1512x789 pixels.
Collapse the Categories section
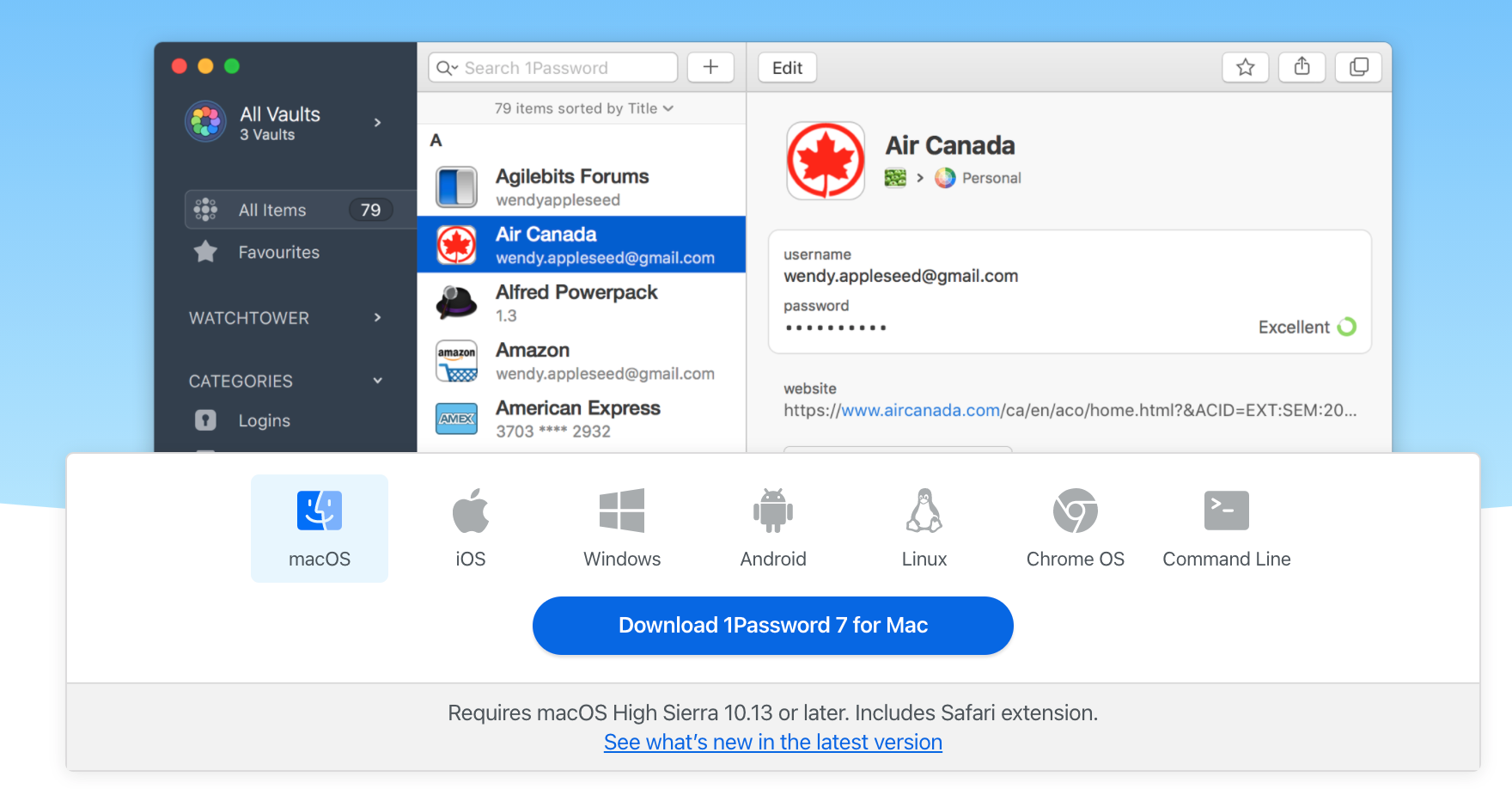click(x=377, y=381)
